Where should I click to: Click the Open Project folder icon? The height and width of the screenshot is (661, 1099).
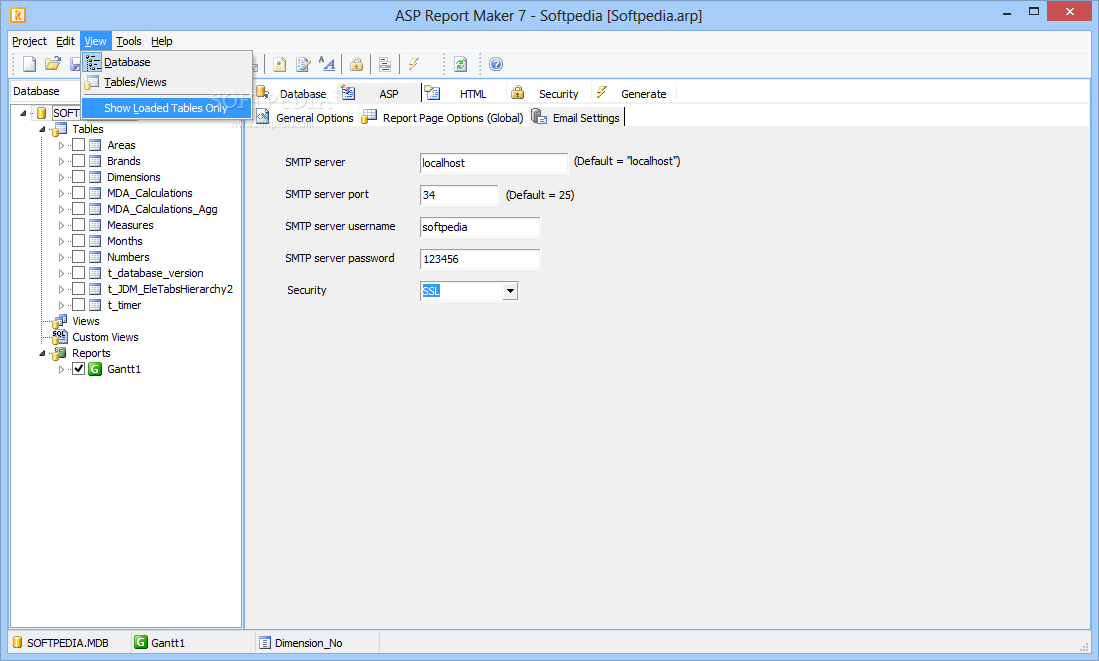click(x=53, y=64)
